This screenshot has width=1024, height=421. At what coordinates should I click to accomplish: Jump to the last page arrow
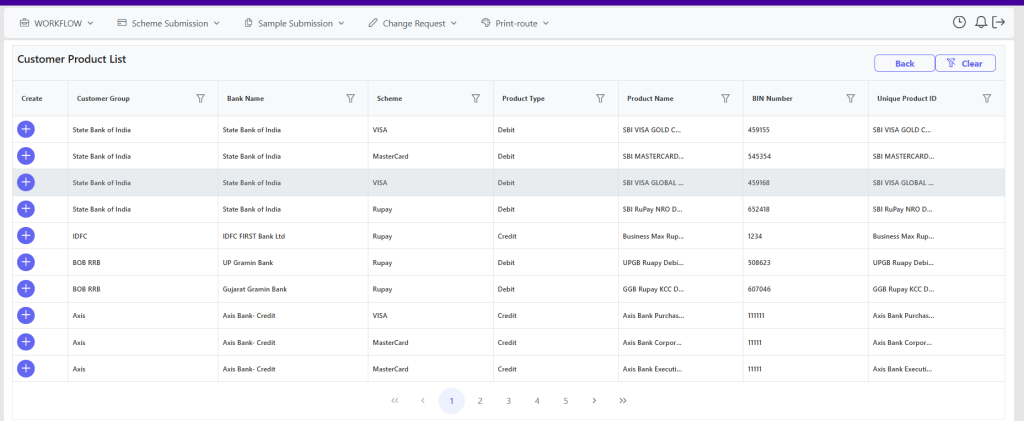623,401
